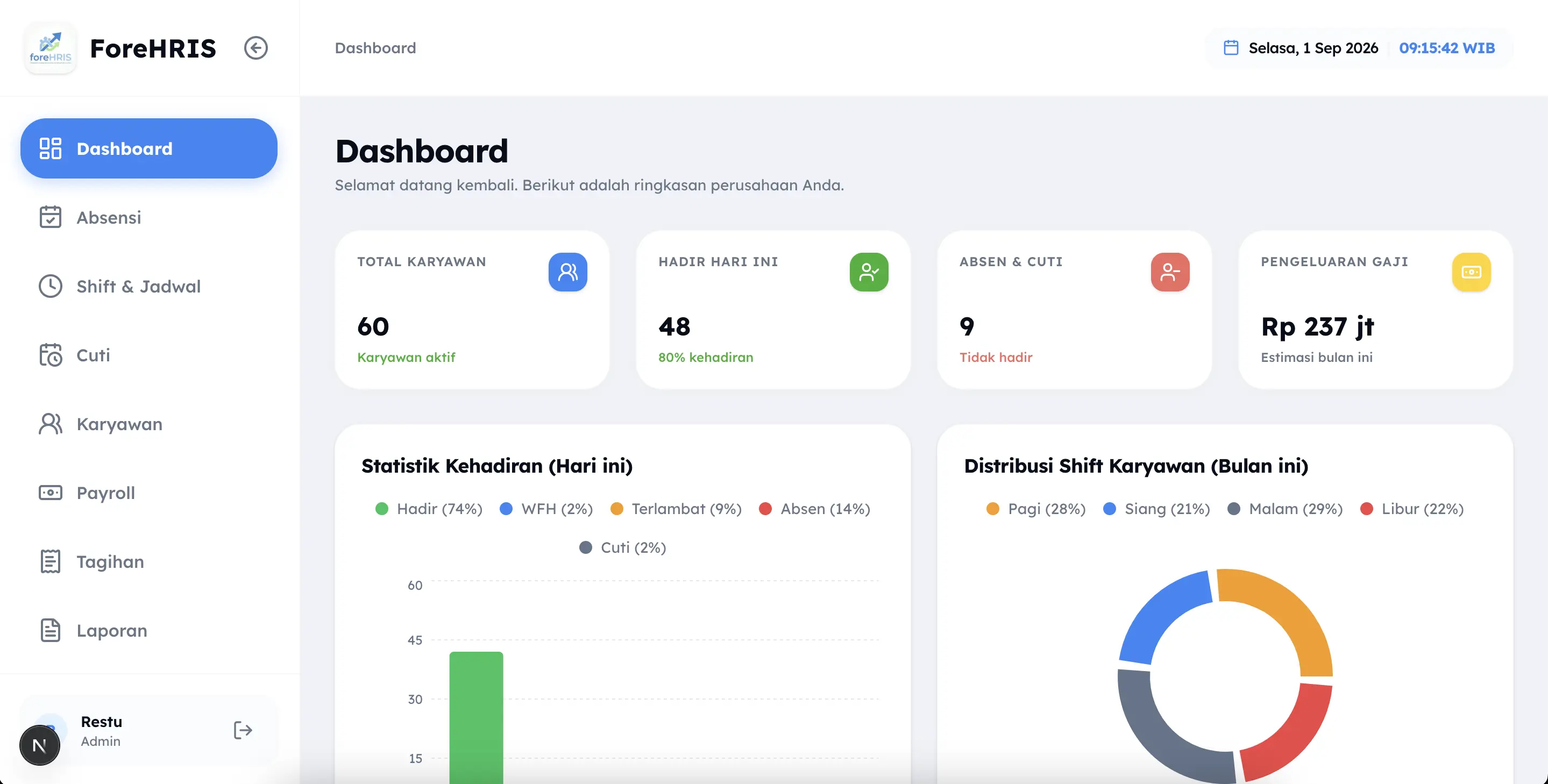This screenshot has height=784, width=1548.
Task: Click the 'Karyawan aktif' text
Action: point(406,358)
